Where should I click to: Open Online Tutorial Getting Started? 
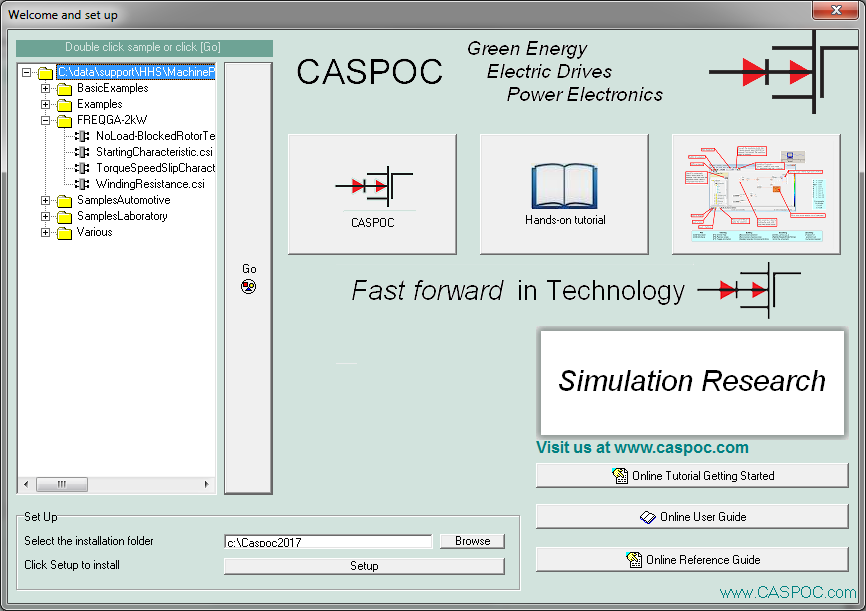(692, 476)
